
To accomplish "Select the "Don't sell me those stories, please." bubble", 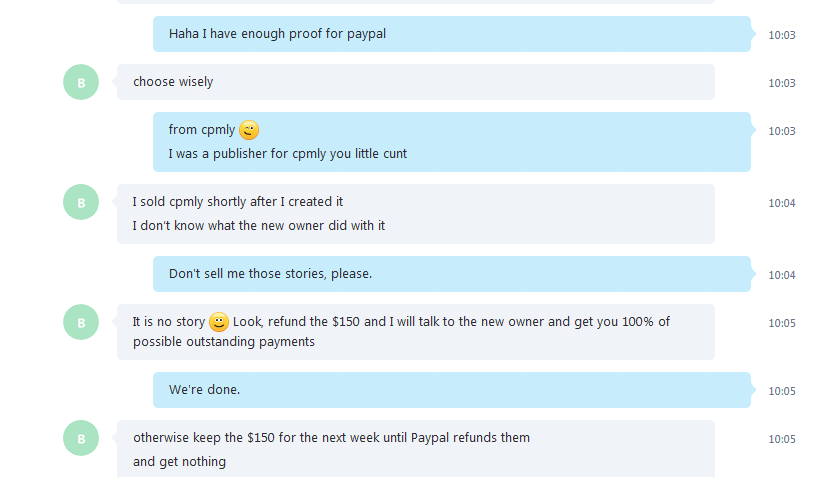I will point(452,274).
